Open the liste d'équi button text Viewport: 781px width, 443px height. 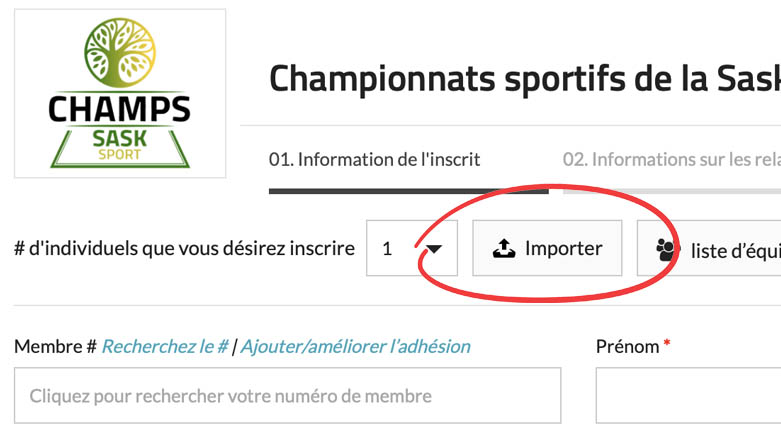coord(735,250)
